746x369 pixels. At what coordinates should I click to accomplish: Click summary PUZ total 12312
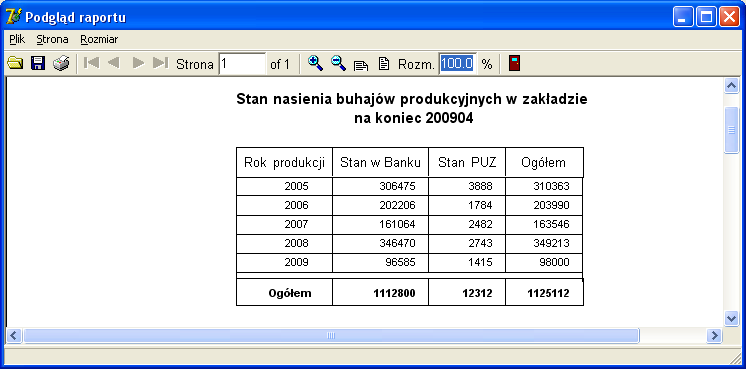tap(477, 293)
